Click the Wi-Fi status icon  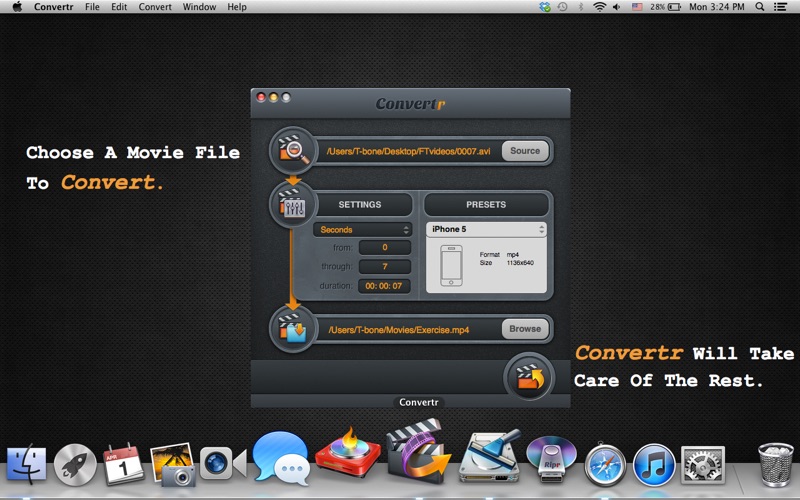[599, 7]
